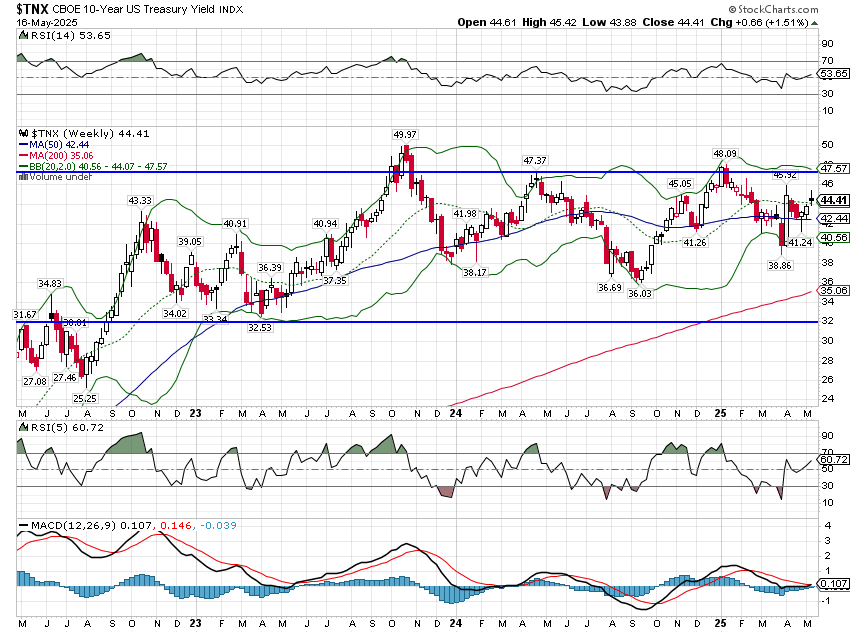This screenshot has width=850, height=633.
Task: Click the 35.06 MA(200) value tag on axis
Action: [x=833, y=291]
